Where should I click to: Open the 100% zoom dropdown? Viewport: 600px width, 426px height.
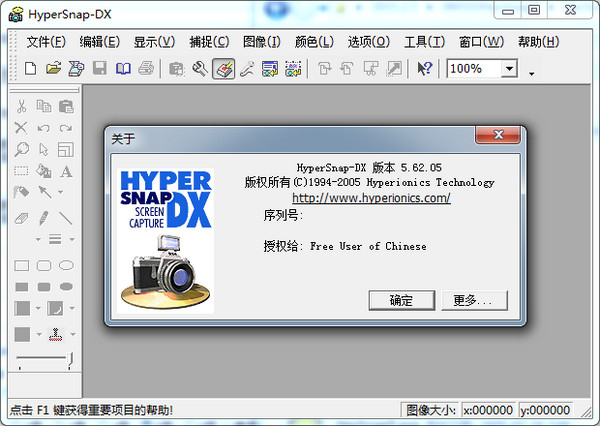tap(509, 69)
